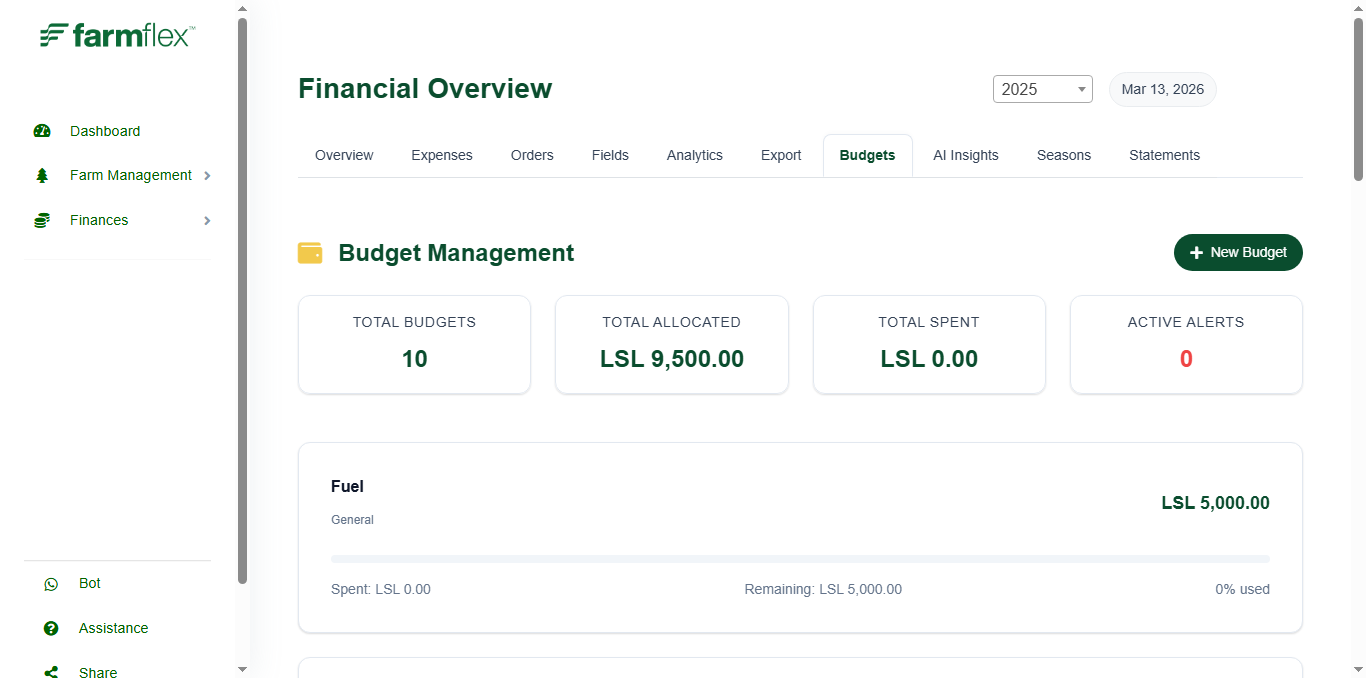The image size is (1366, 678).
Task: Click the Bot WhatsApp icon
Action: click(51, 584)
